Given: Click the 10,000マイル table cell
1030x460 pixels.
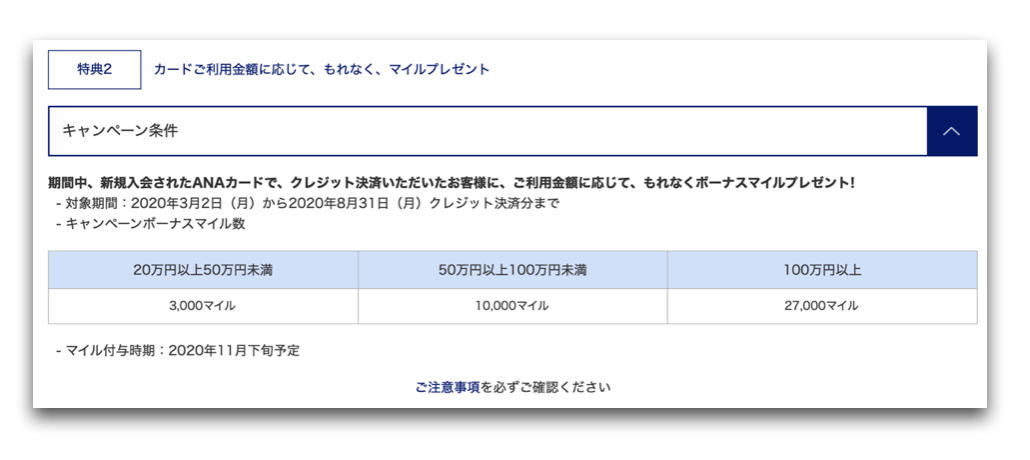Looking at the screenshot, I should (512, 306).
